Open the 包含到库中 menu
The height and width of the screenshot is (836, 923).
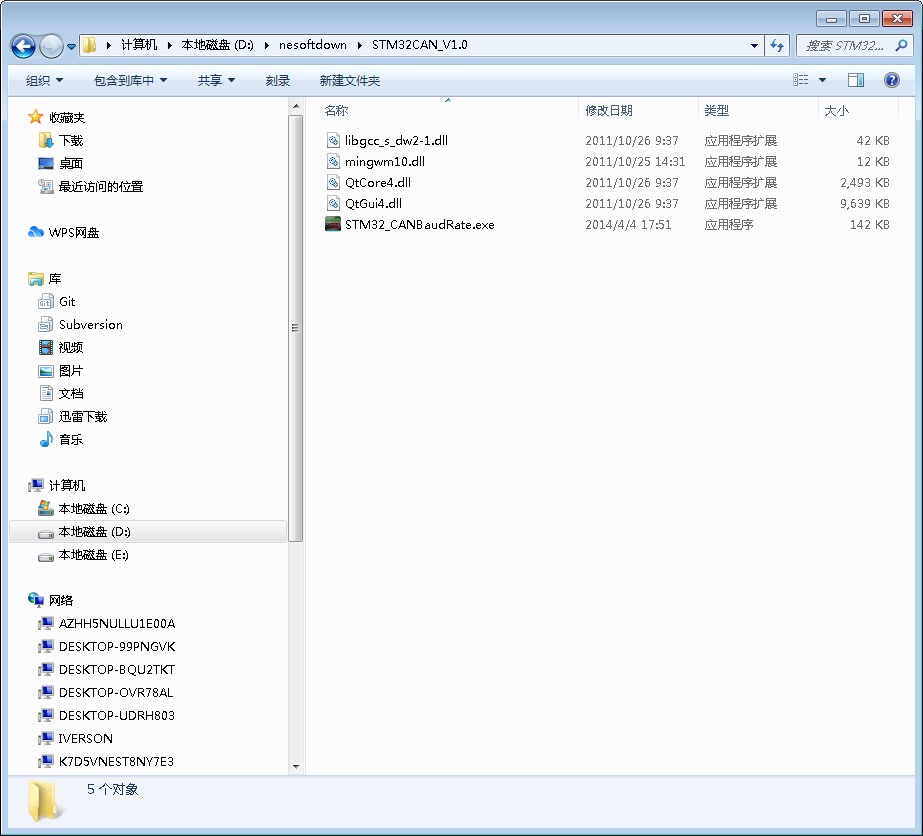(131, 80)
